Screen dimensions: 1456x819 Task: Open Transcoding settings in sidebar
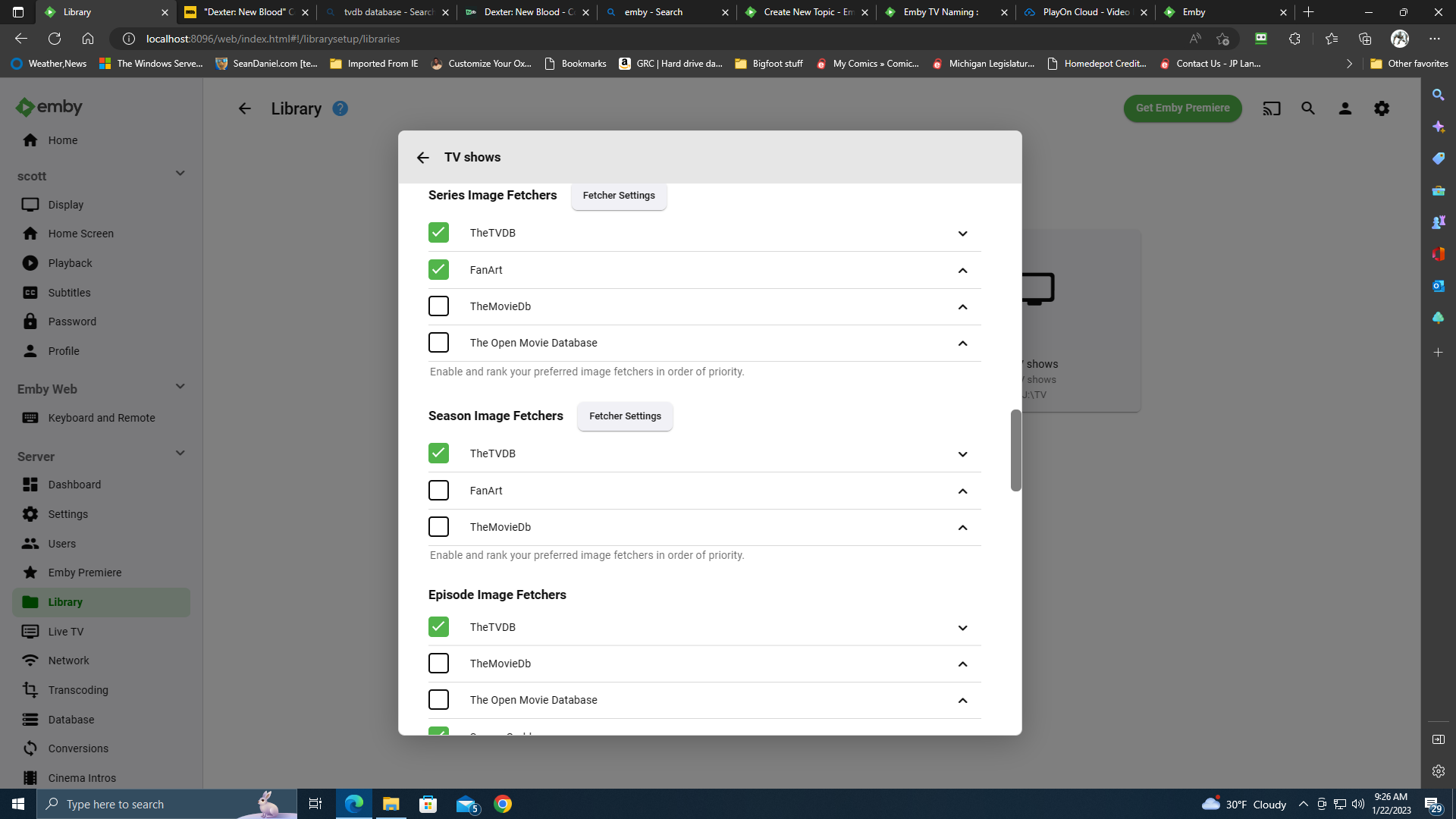pos(101,690)
